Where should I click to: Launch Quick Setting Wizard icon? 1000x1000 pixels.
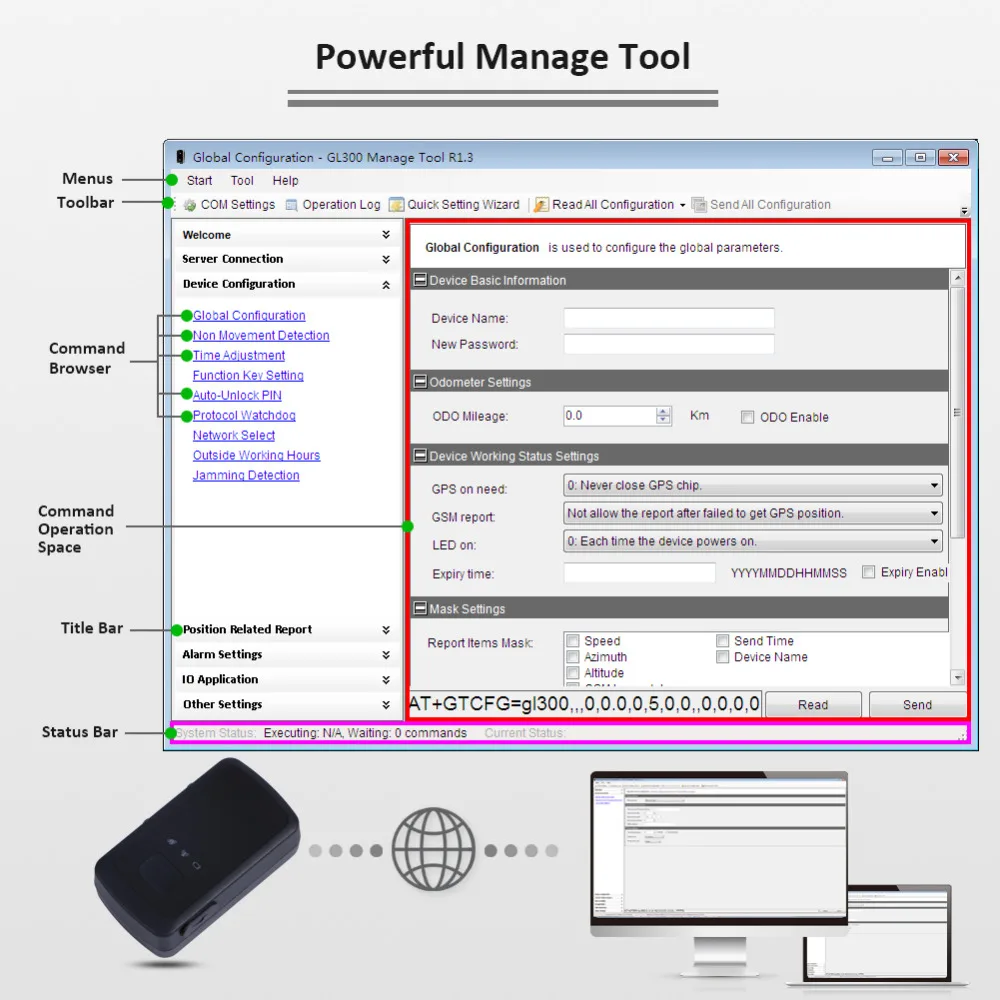pos(396,205)
